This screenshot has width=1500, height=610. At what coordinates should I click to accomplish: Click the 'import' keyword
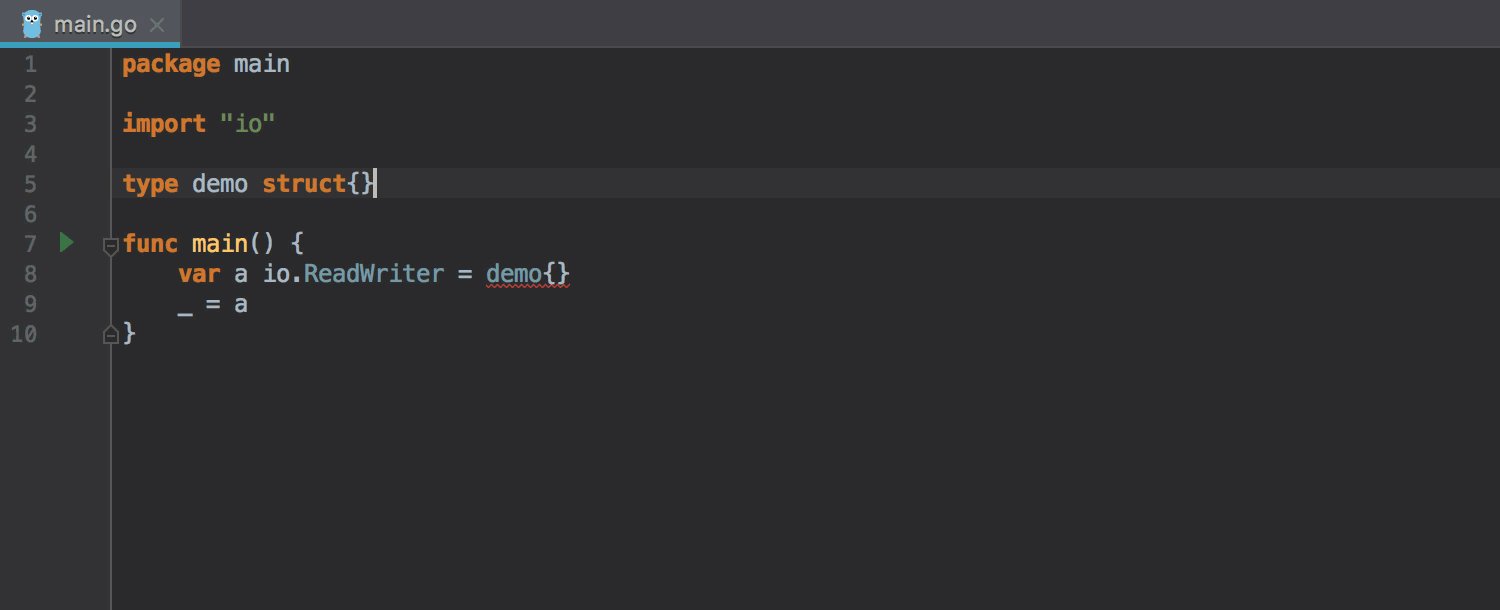point(164,124)
